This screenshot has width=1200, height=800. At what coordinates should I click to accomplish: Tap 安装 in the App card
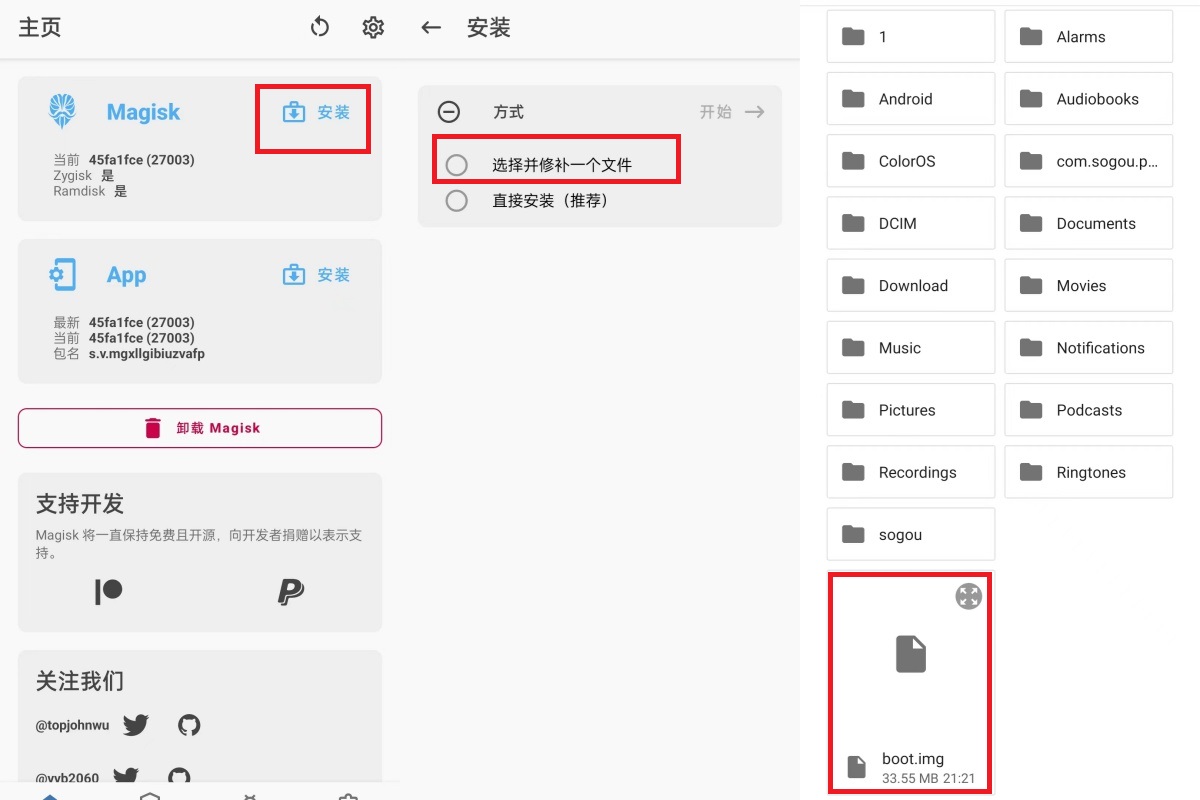pos(317,275)
